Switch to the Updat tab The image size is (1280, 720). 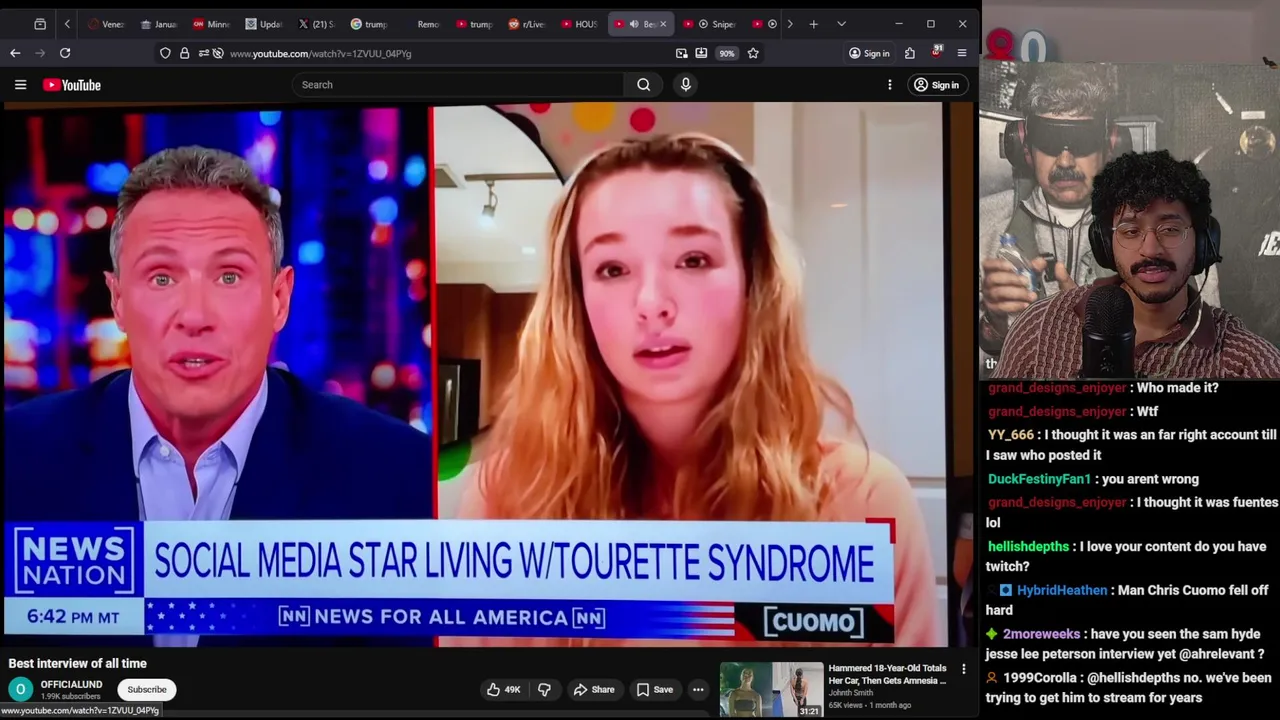[264, 24]
